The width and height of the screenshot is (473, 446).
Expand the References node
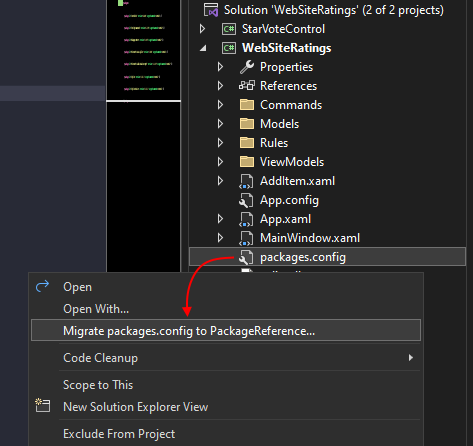[220, 86]
